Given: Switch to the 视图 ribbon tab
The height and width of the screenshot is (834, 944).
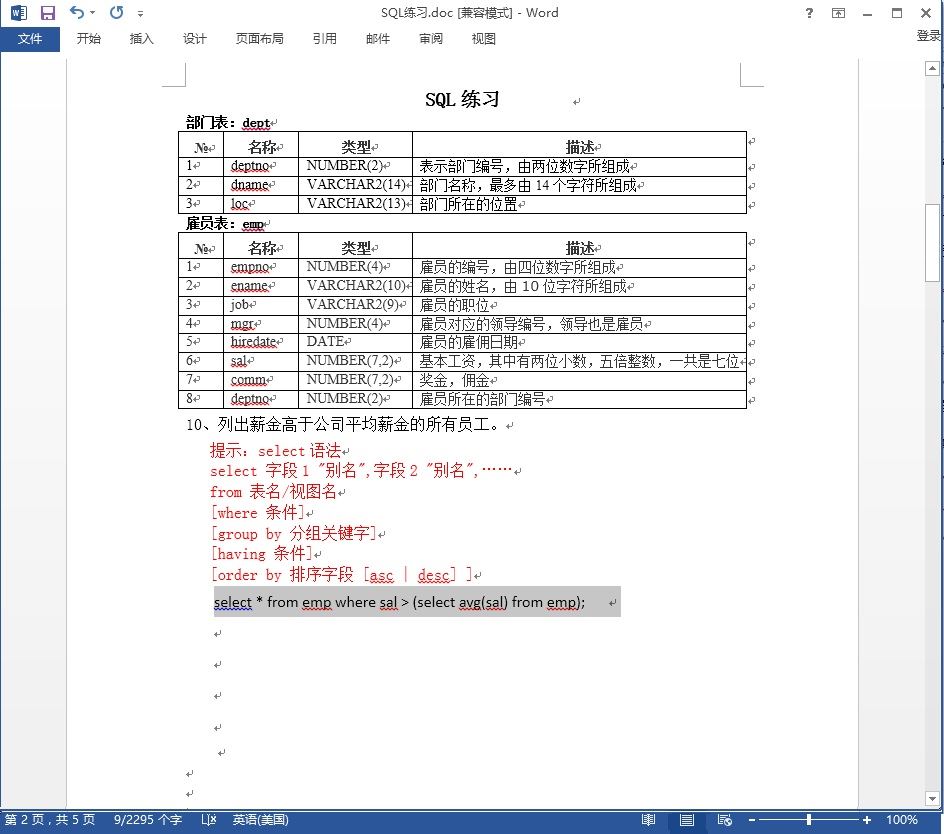Looking at the screenshot, I should point(483,39).
